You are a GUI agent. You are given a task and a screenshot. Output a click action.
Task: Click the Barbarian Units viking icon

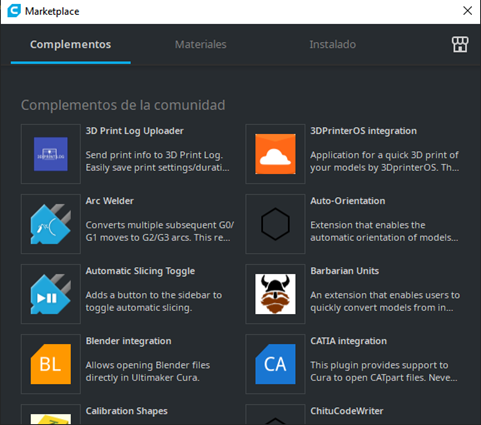coord(275,294)
